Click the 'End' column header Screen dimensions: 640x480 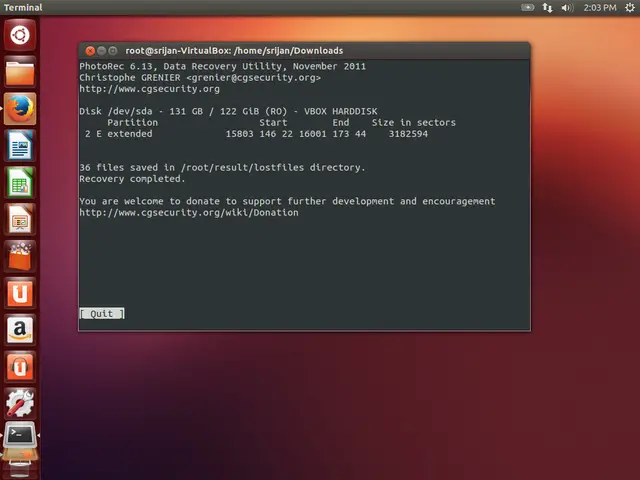click(x=340, y=122)
